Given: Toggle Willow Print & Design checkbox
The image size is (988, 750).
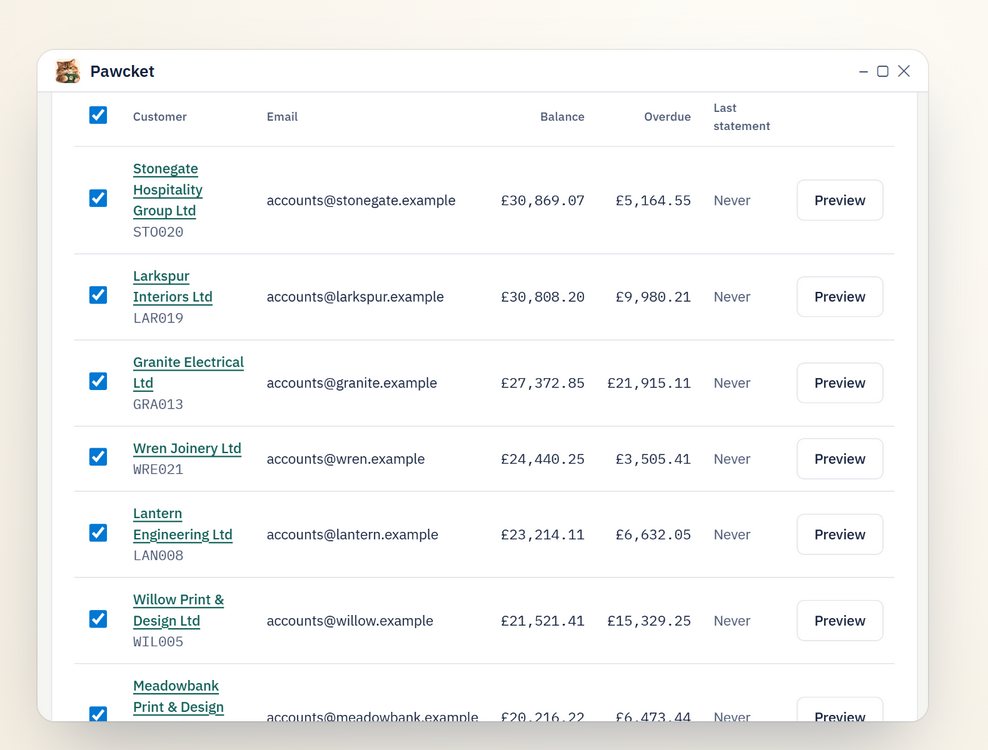Looking at the screenshot, I should click(x=98, y=619).
